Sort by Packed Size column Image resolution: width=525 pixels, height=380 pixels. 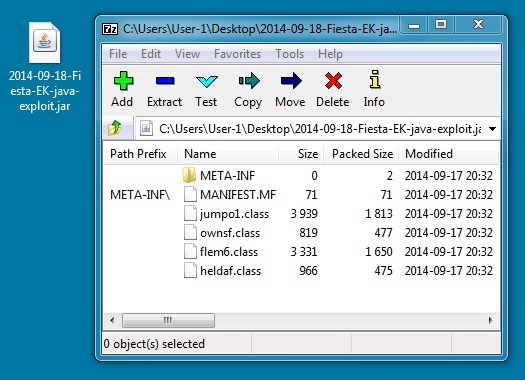coord(362,154)
